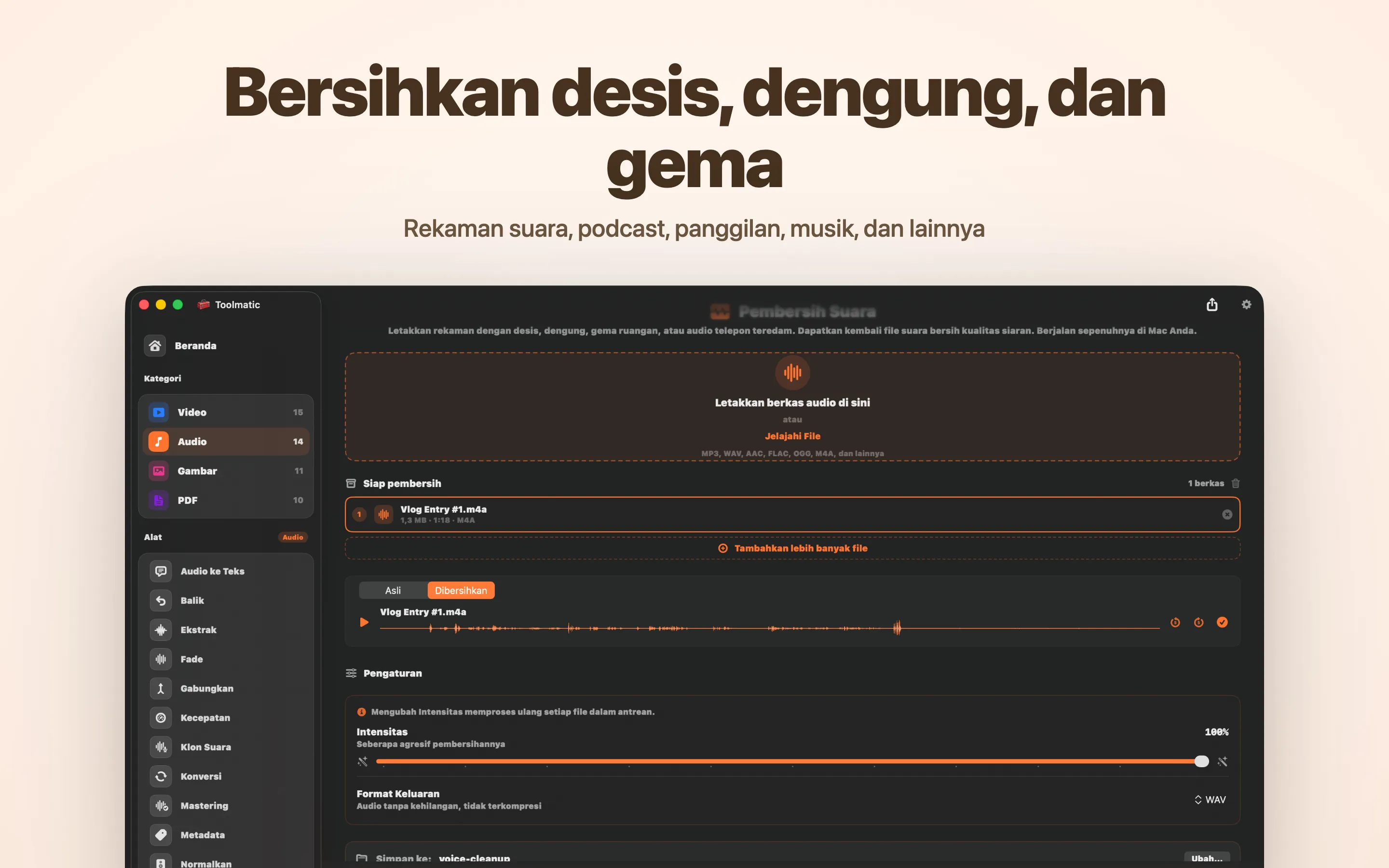Open the Mastering tool
This screenshot has width=1389, height=868.
pyautogui.click(x=226, y=805)
